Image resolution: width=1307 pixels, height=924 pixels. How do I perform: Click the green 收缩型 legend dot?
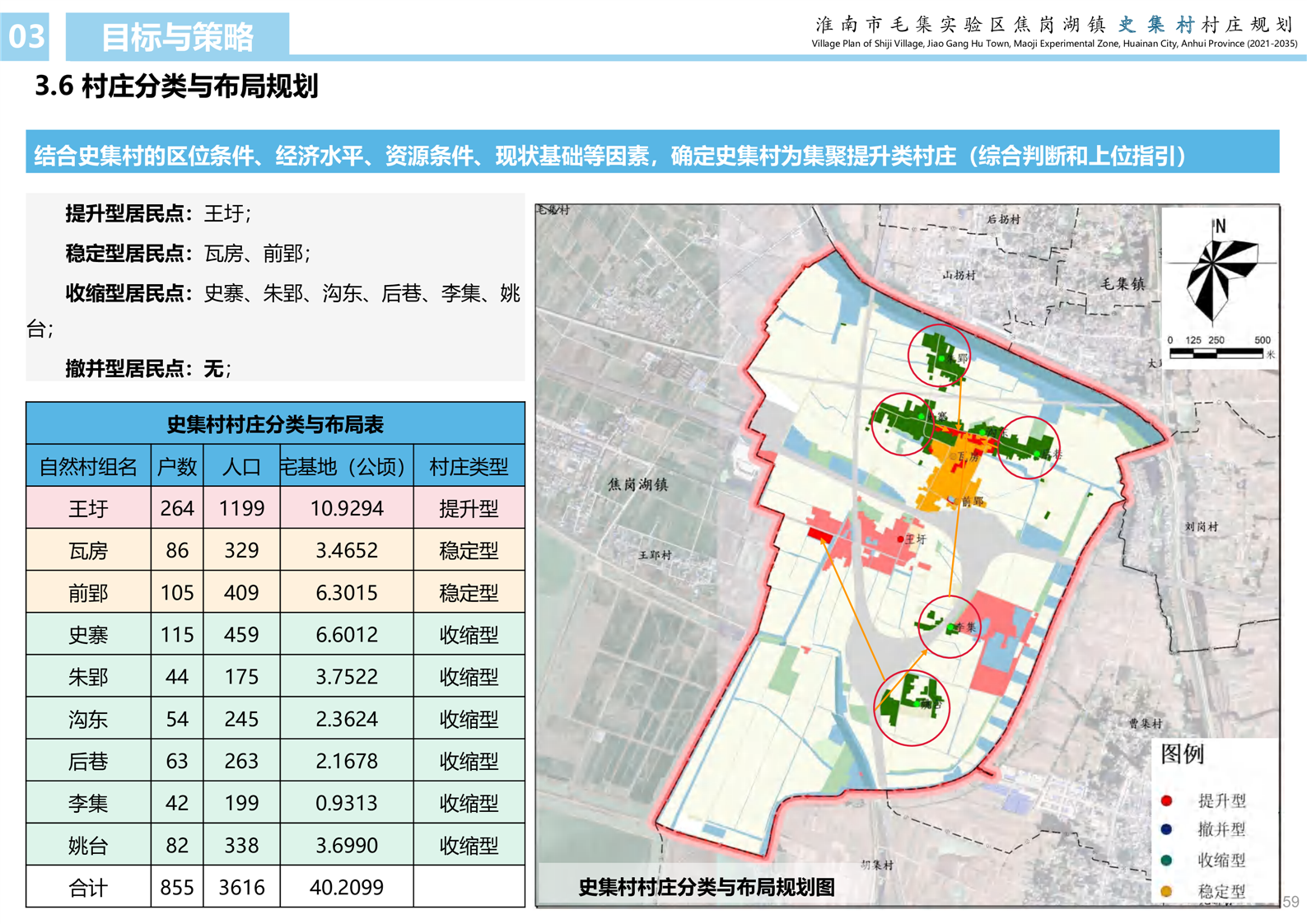(x=1166, y=861)
